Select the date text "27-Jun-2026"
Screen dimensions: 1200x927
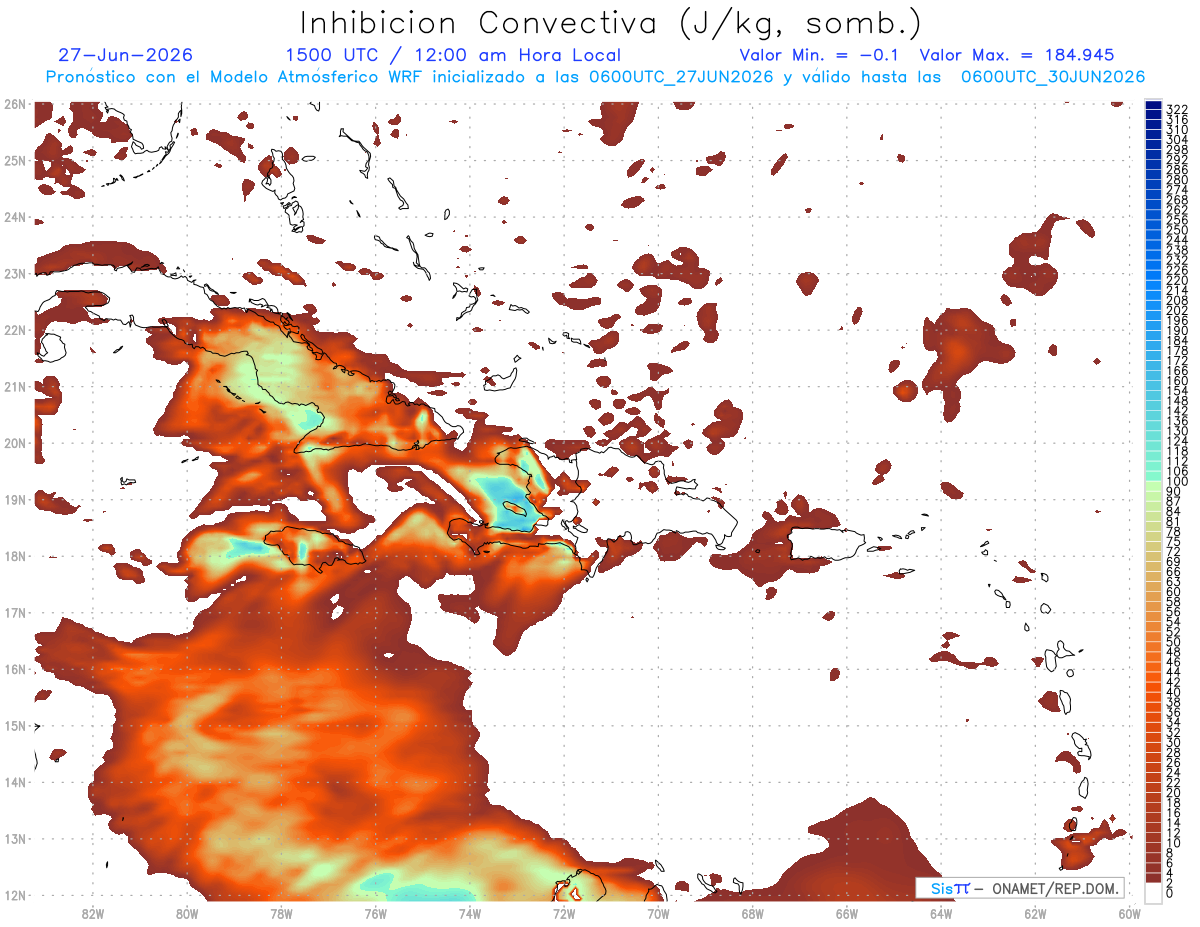click(x=126, y=56)
